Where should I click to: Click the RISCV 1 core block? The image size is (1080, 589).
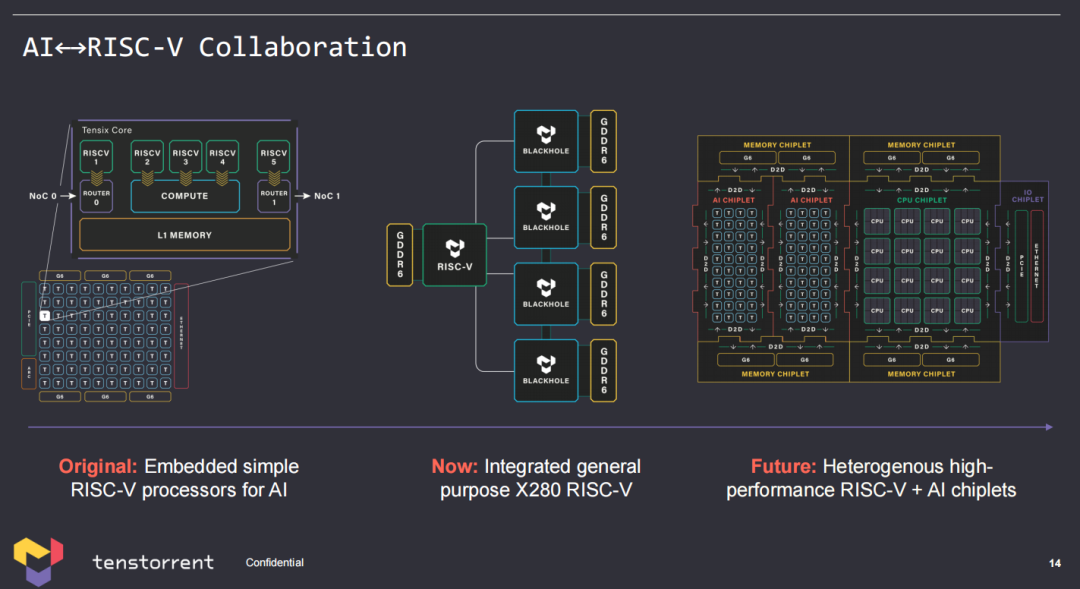coord(96,158)
